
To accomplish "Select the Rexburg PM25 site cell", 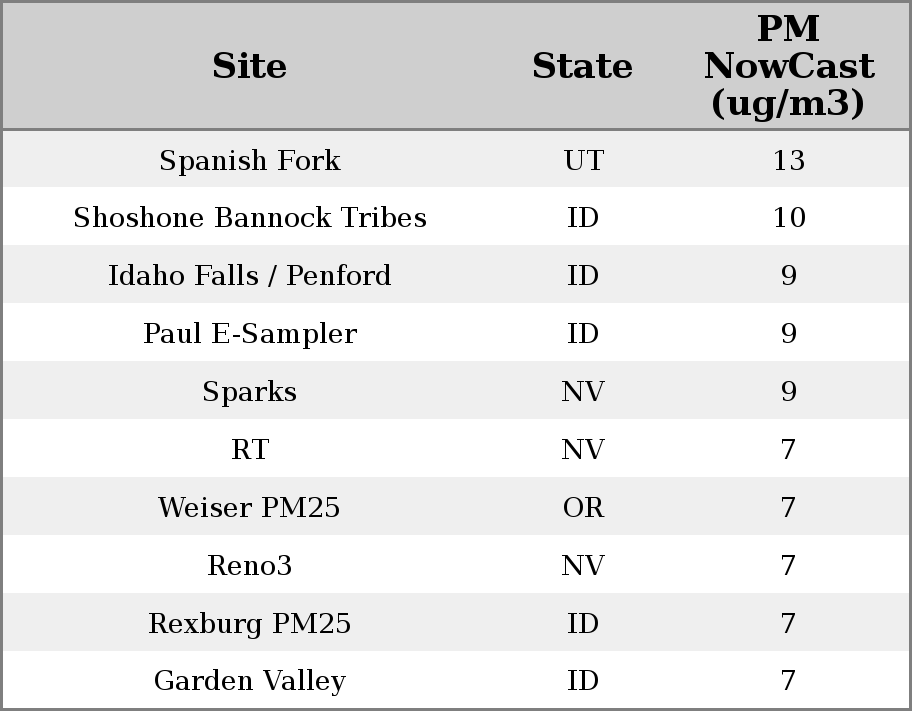I will click(249, 624).
